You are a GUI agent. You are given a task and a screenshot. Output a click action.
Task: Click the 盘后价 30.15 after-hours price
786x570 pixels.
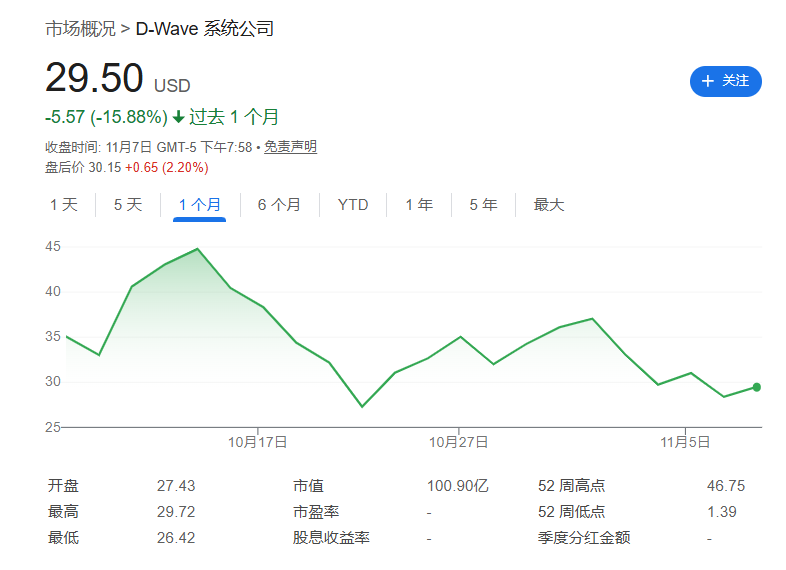(x=105, y=167)
